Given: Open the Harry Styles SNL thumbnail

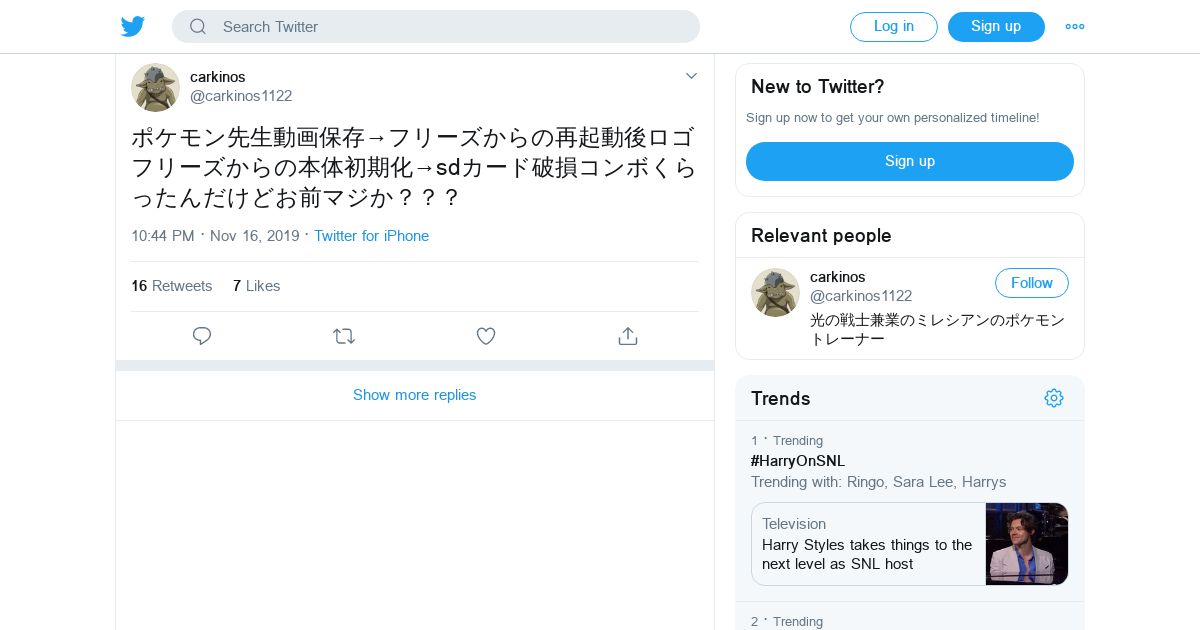Looking at the screenshot, I should [x=1027, y=544].
